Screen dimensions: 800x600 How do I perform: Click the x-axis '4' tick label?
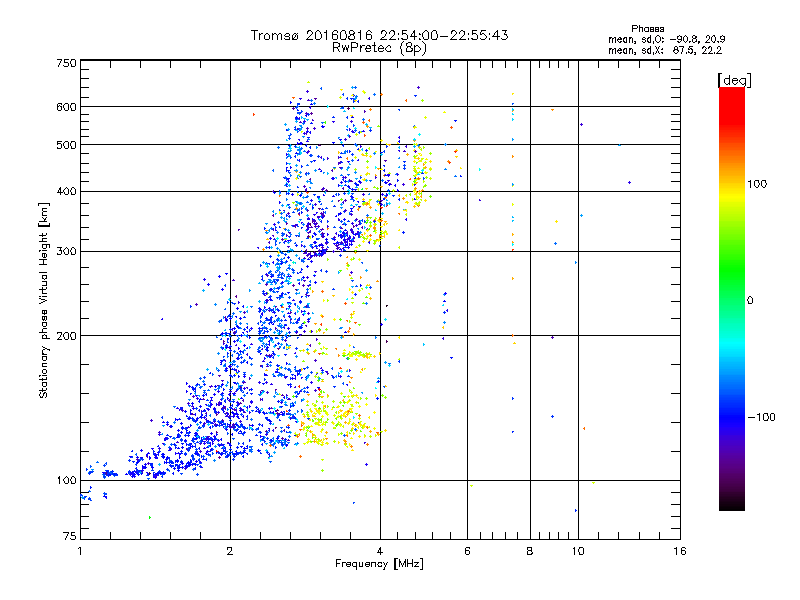click(380, 551)
